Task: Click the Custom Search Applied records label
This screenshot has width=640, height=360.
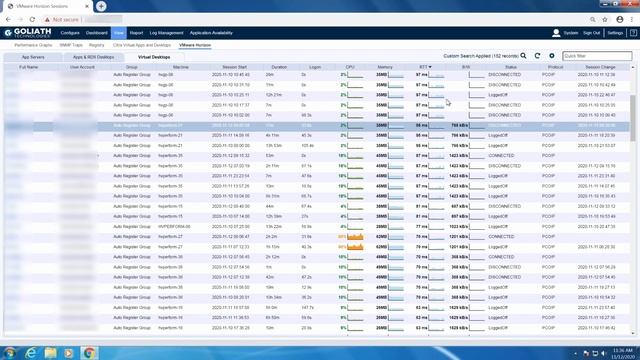Action: tap(481, 56)
